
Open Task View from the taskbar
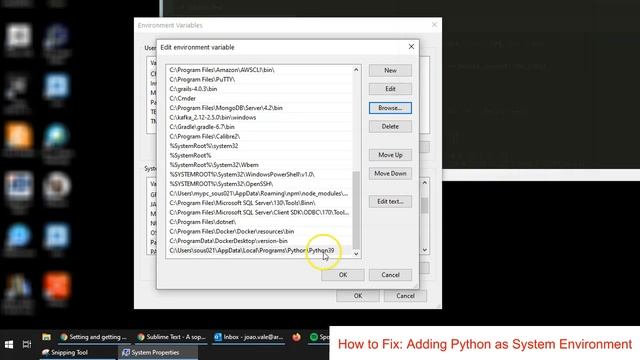pos(27,344)
